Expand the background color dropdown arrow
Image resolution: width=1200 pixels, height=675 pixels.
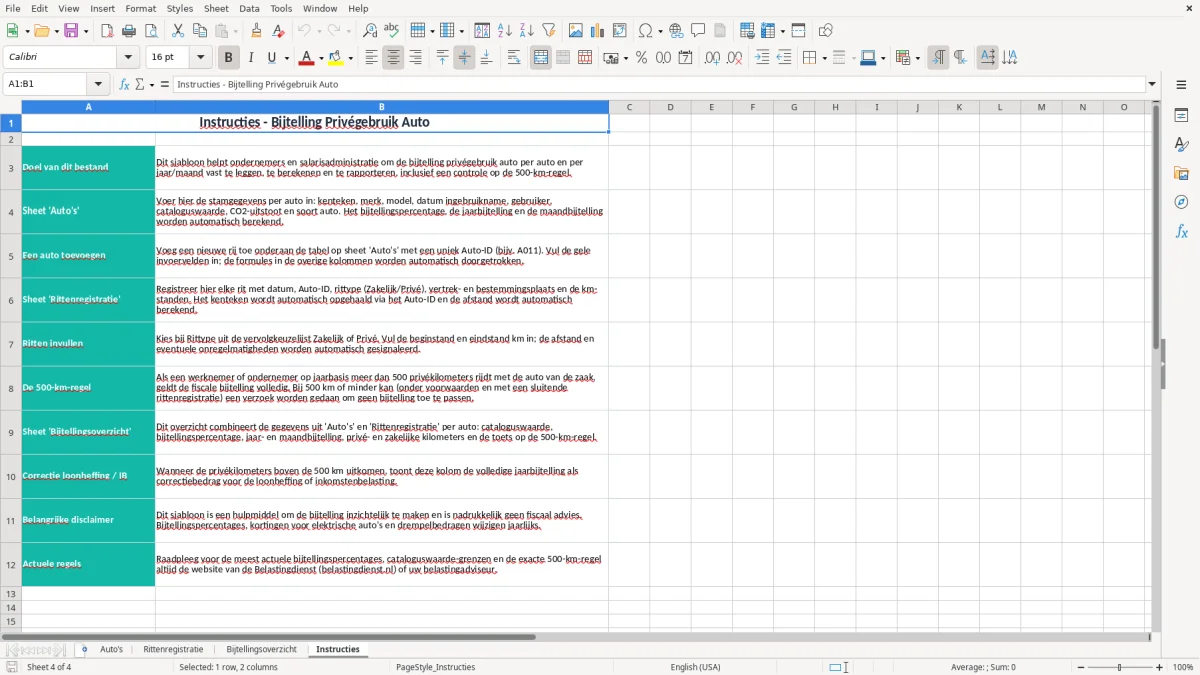(351, 58)
